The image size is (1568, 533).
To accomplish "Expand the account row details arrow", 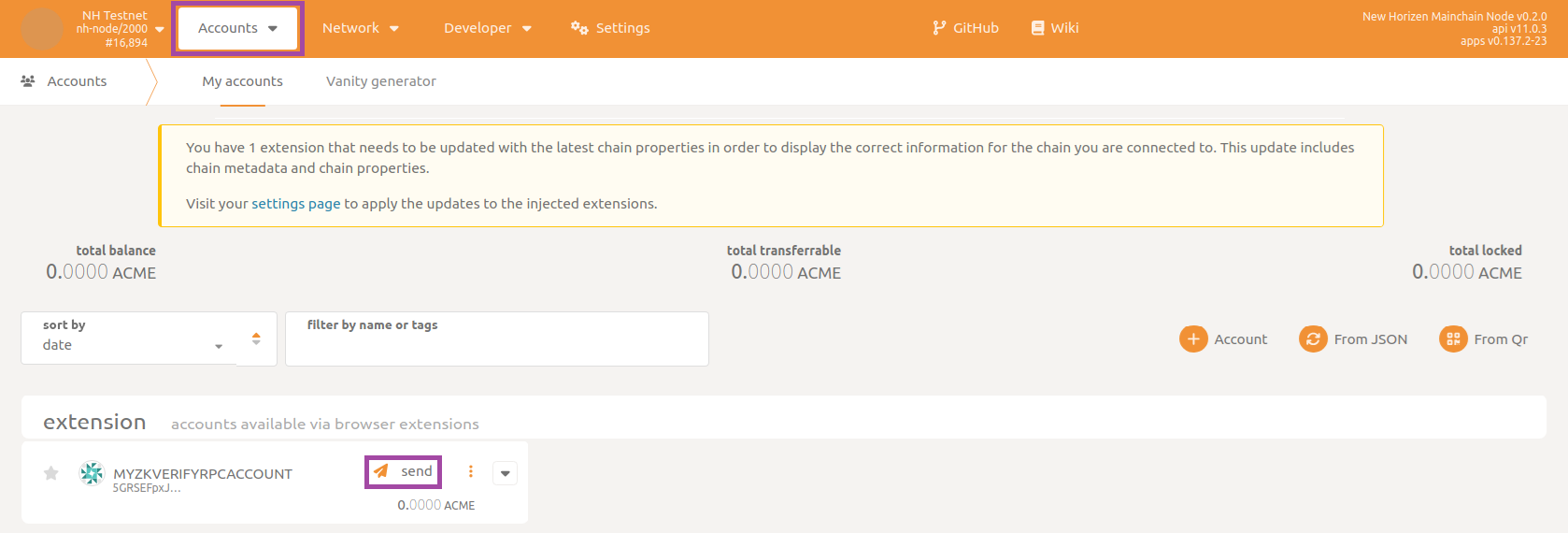I will point(506,473).
